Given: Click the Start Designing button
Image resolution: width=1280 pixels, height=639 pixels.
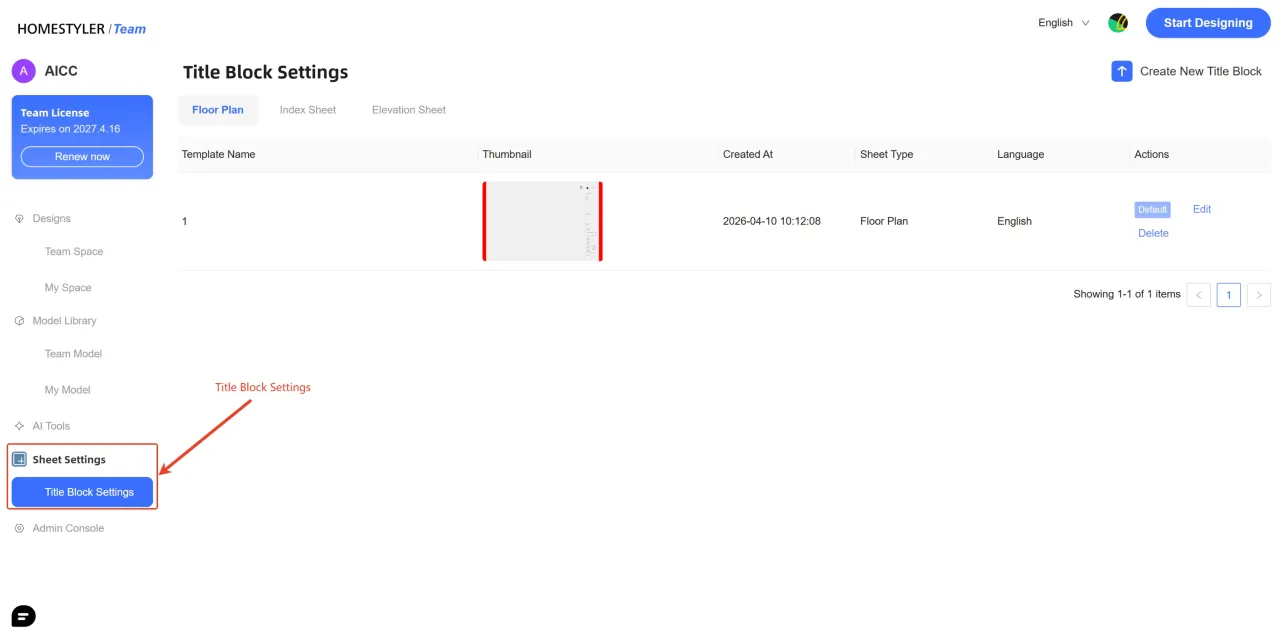Looking at the screenshot, I should tap(1207, 23).
